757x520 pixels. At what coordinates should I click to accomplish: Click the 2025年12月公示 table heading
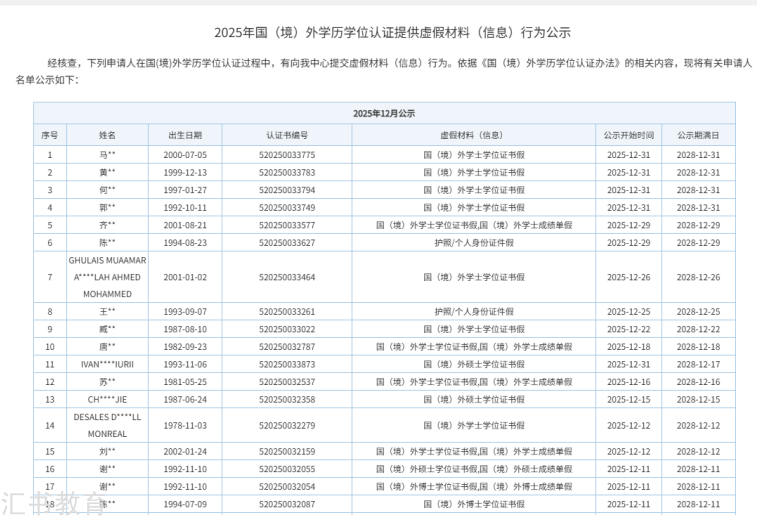tap(384, 113)
